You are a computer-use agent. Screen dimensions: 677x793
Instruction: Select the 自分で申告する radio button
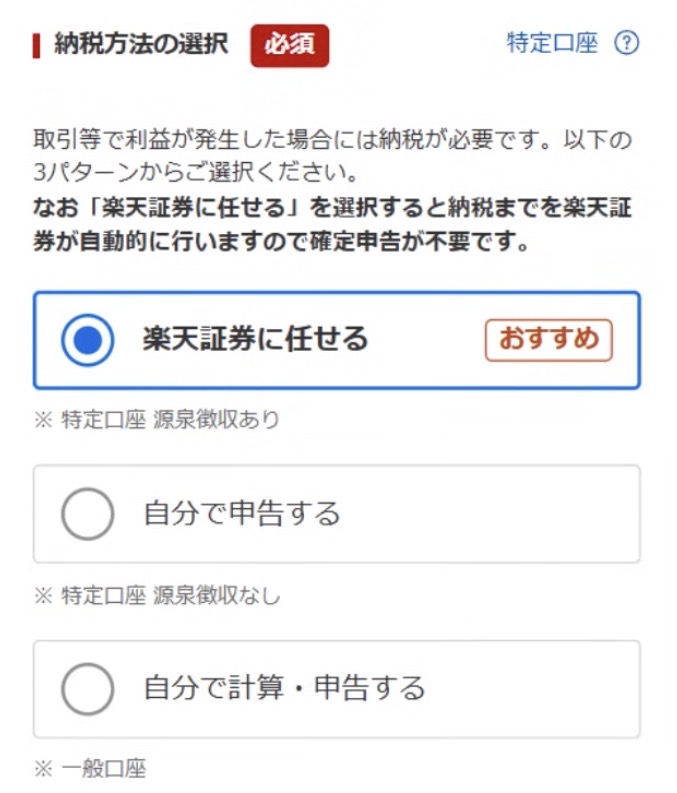pyautogui.click(x=88, y=514)
